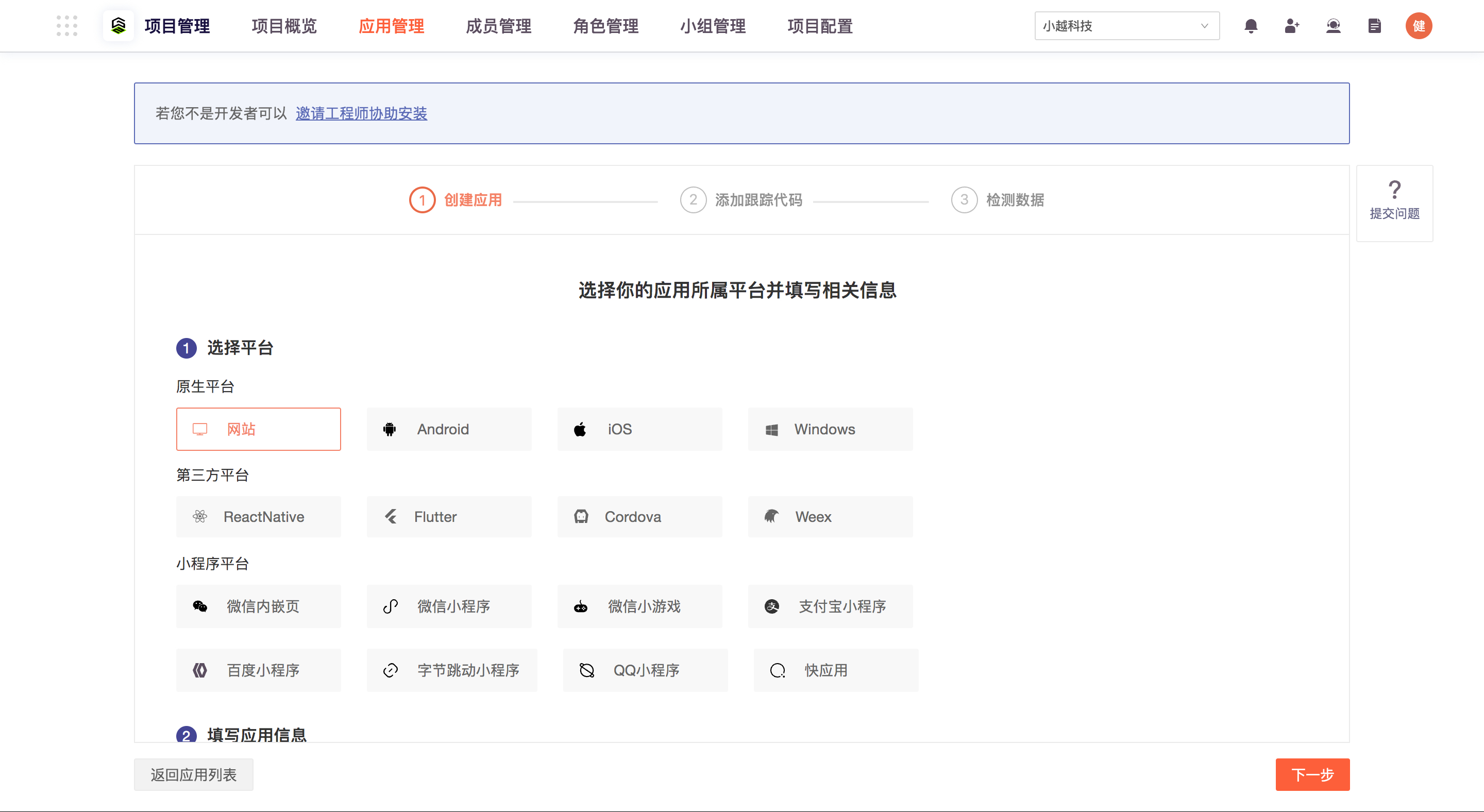Click the 创建应用 step label
This screenshot has width=1484, height=812.
pos(473,200)
